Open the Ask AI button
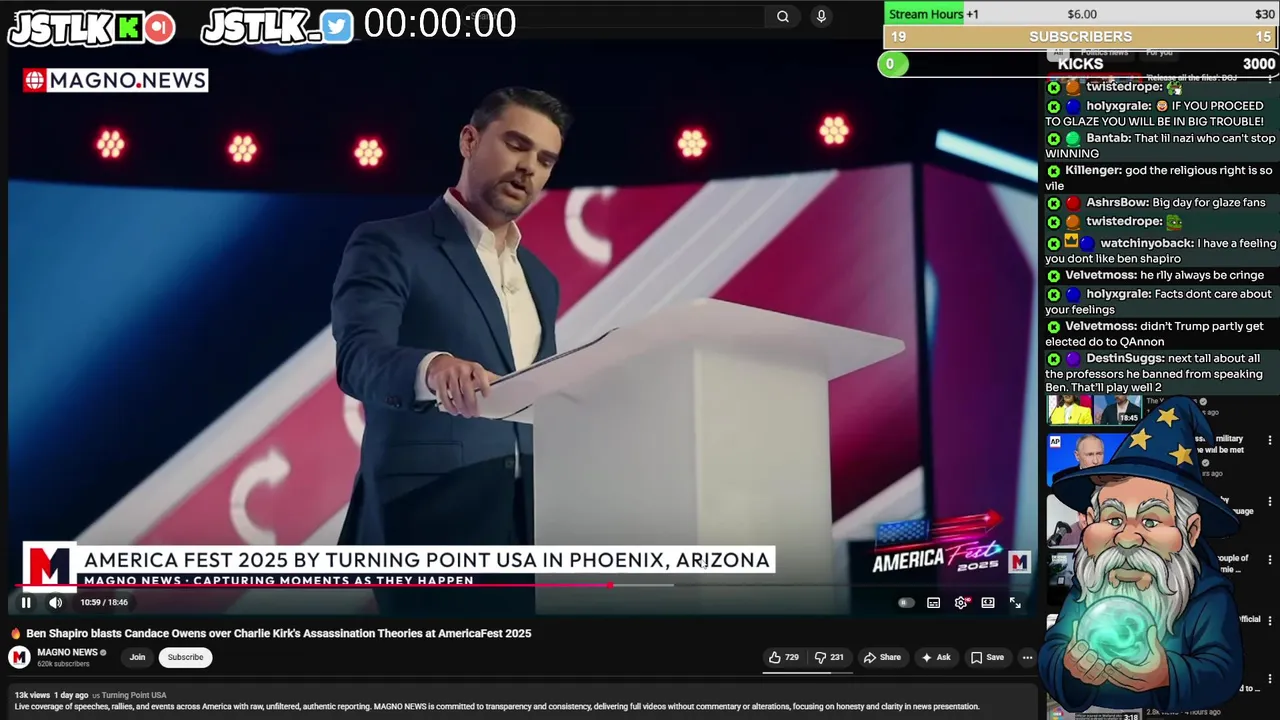Image resolution: width=1280 pixels, height=720 pixels. click(x=936, y=657)
